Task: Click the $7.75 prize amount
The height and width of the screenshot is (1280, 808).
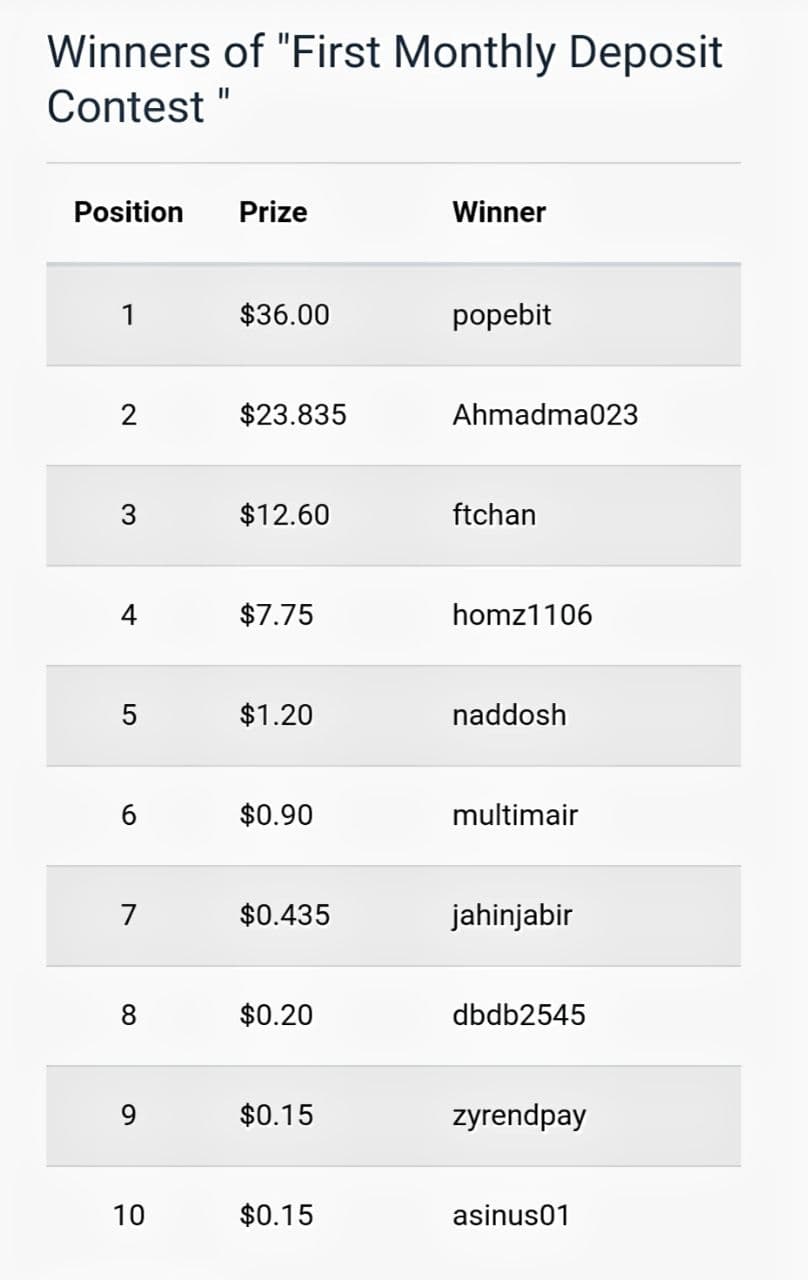Action: click(276, 615)
